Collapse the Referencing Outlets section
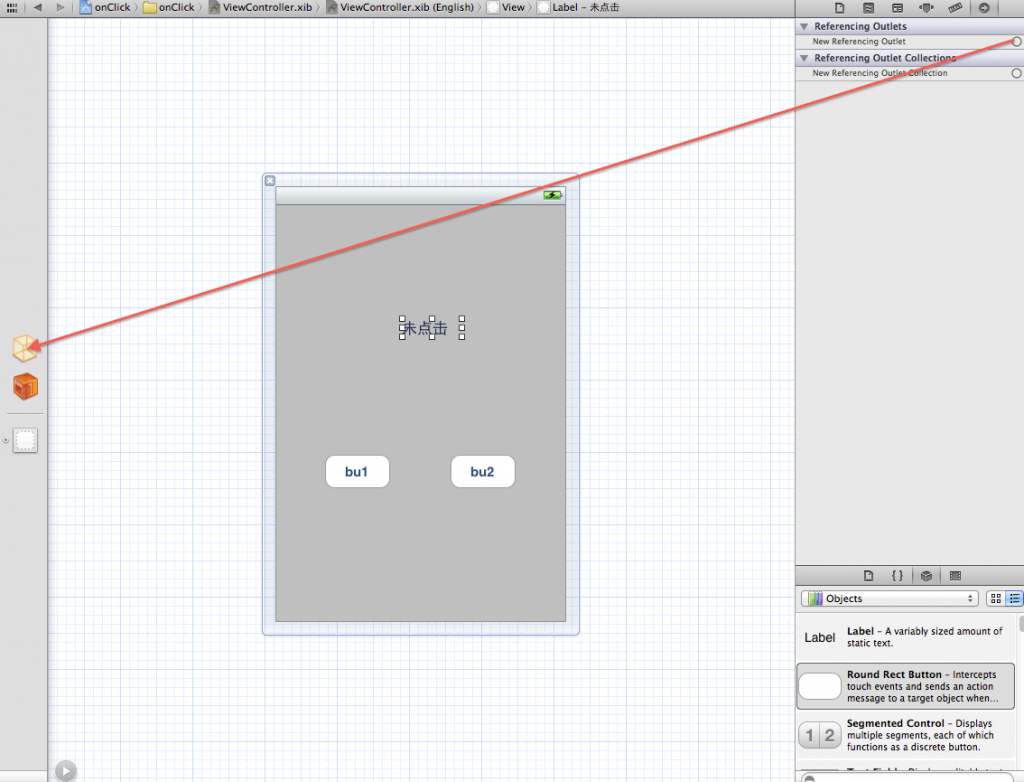The width and height of the screenshot is (1024, 782). click(x=805, y=26)
